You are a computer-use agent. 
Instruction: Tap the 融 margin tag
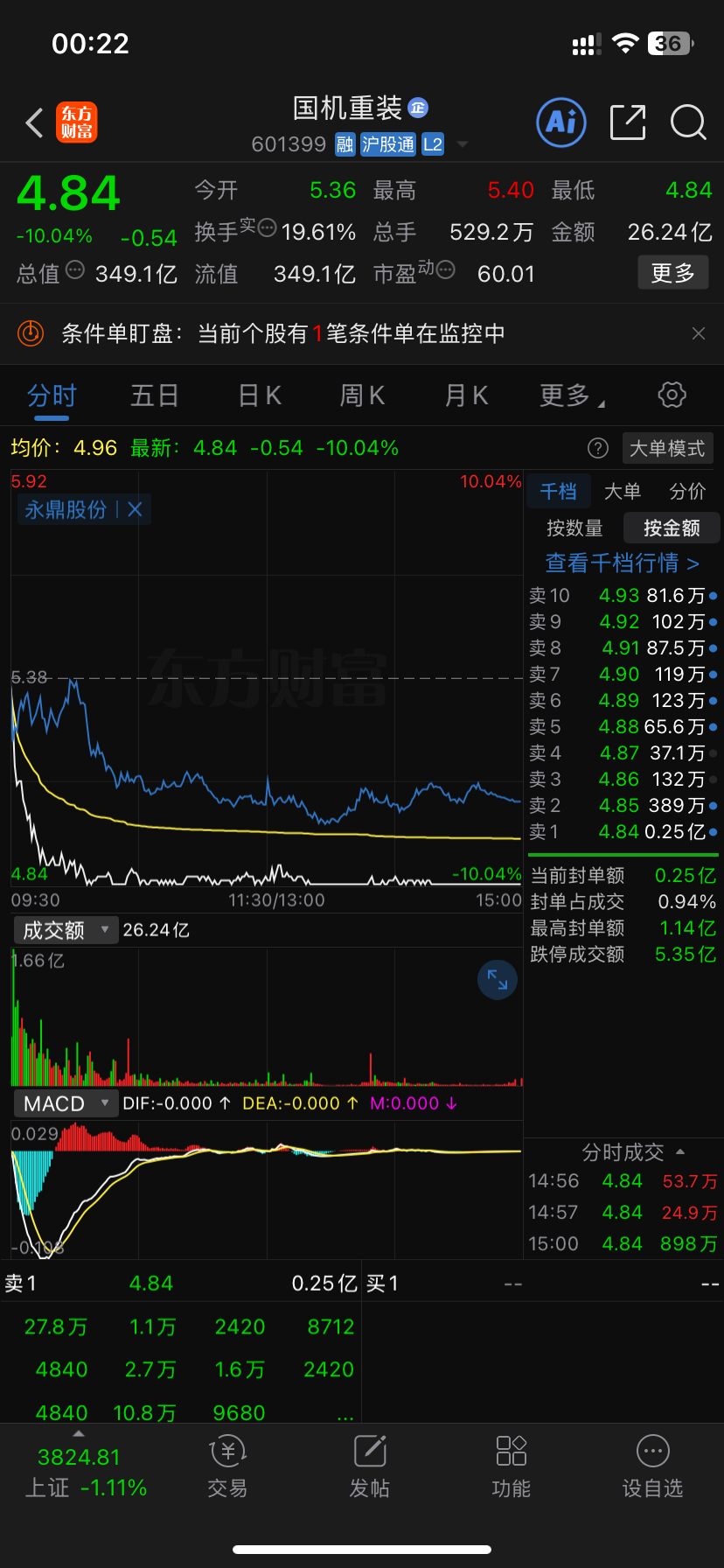pyautogui.click(x=345, y=144)
